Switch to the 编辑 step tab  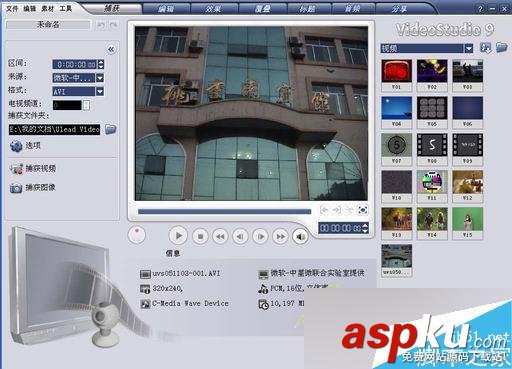166,9
